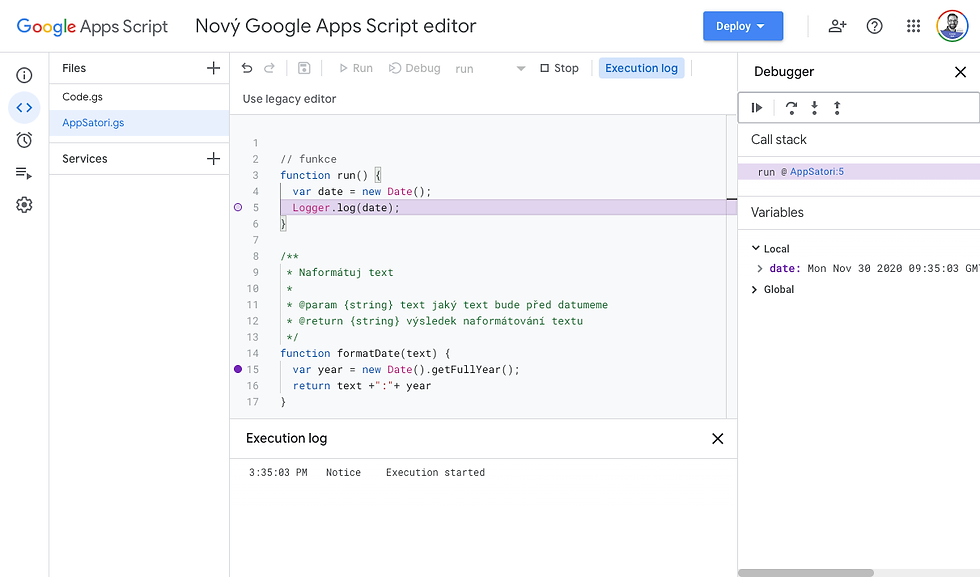This screenshot has width=980, height=577.
Task: Click the Run button
Action: click(x=356, y=68)
